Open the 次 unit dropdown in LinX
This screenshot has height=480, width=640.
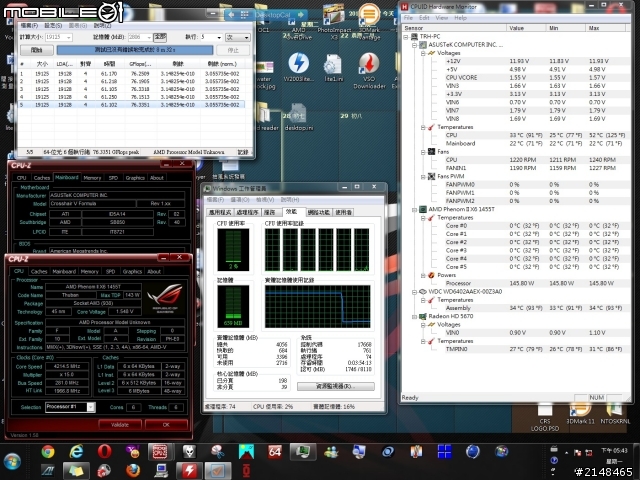coord(238,37)
